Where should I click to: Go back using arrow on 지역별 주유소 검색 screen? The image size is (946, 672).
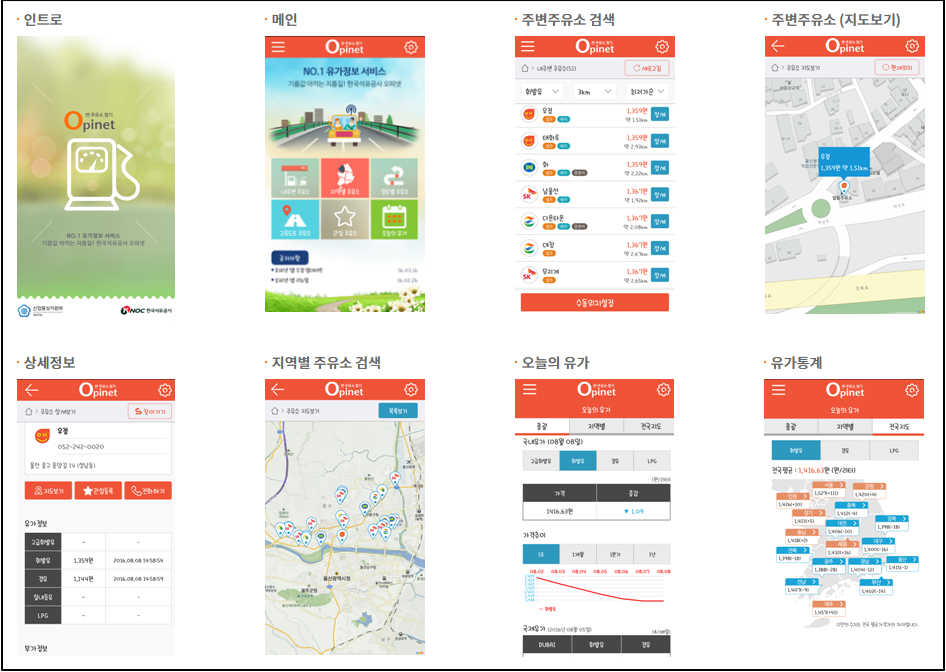click(279, 389)
